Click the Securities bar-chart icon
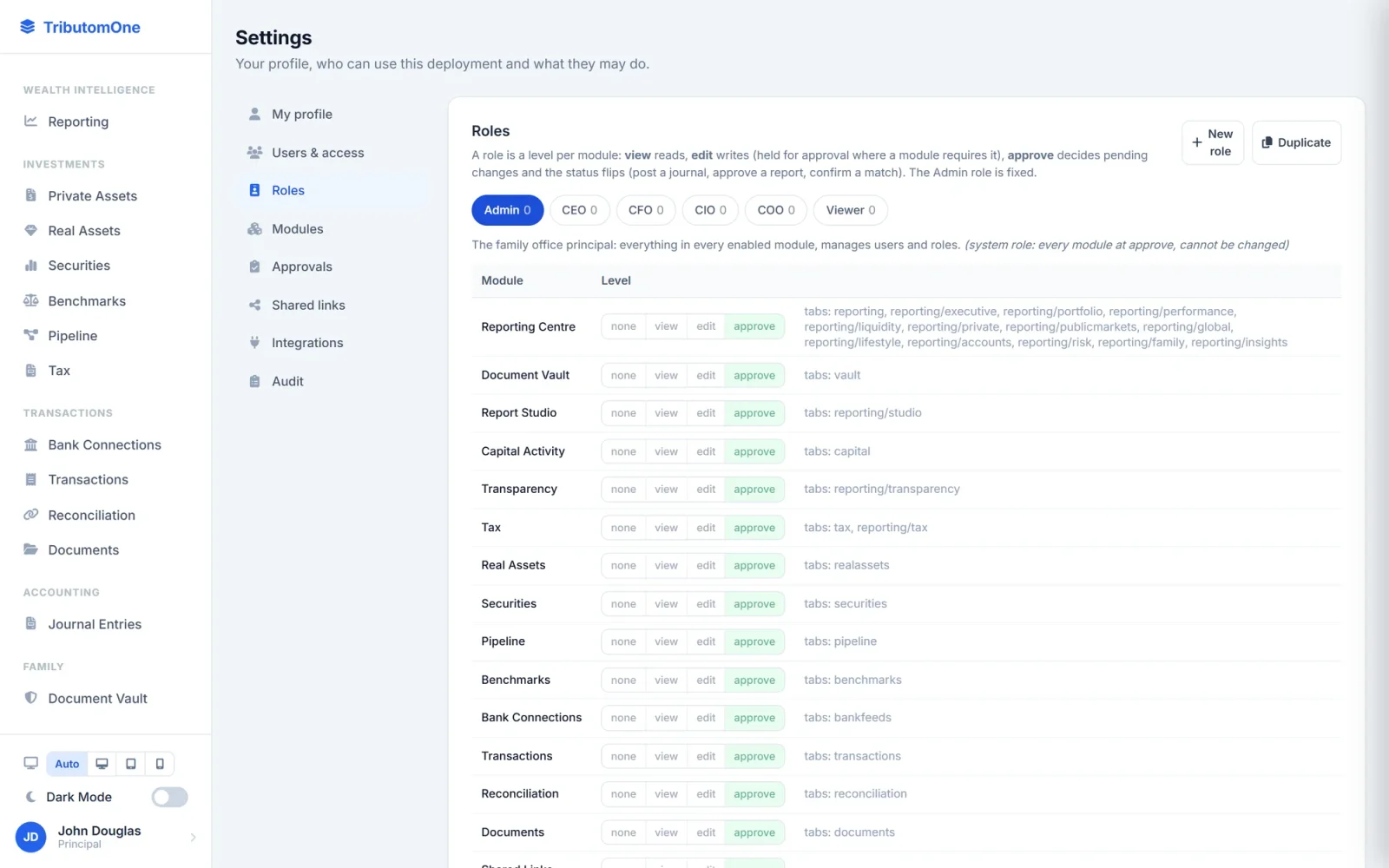 point(30,265)
